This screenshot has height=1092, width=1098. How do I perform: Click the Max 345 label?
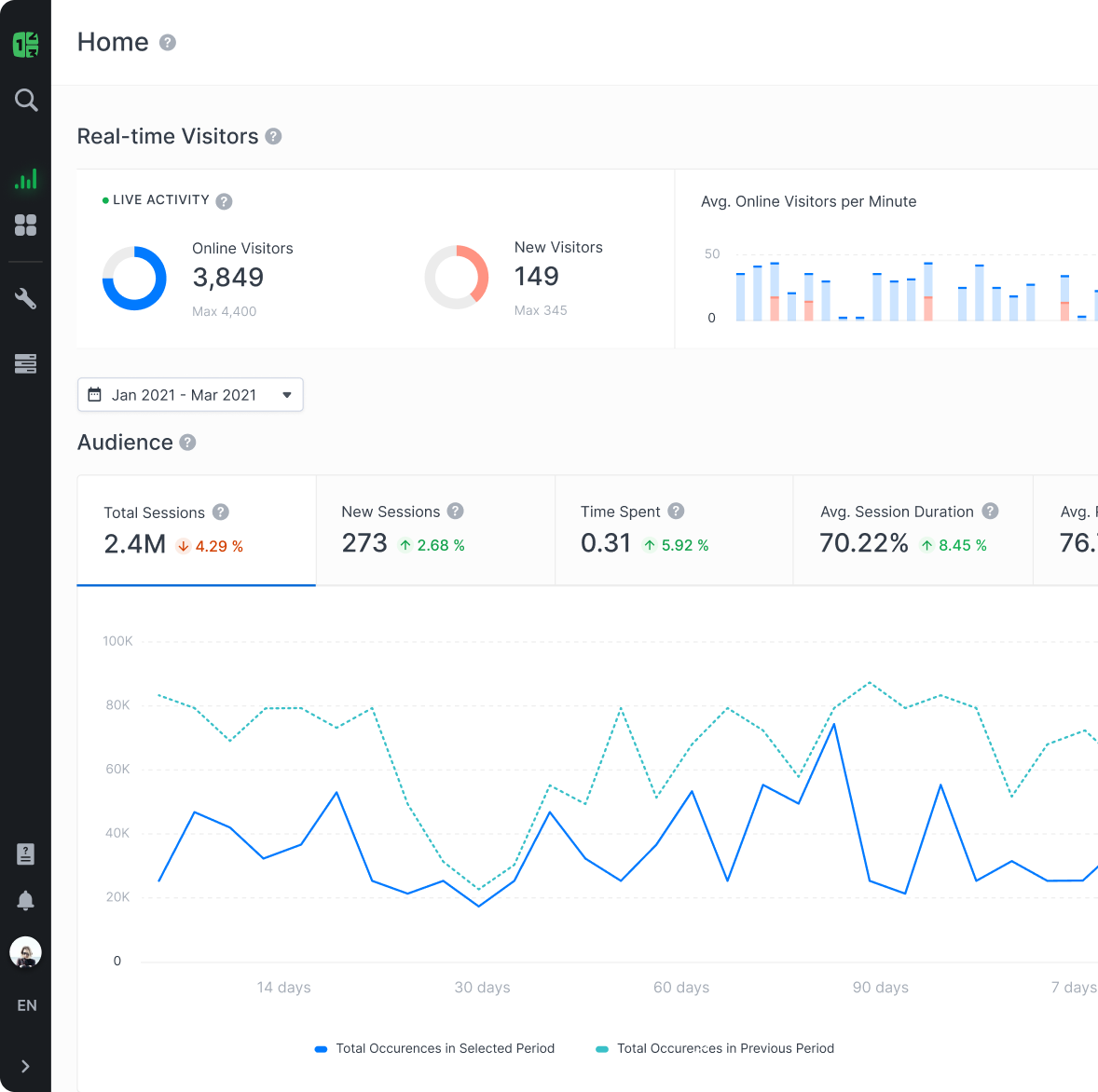[541, 311]
